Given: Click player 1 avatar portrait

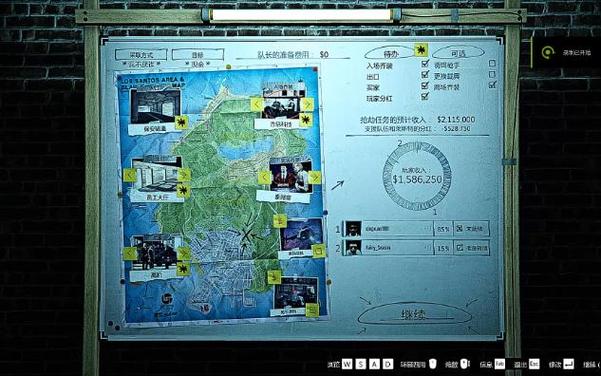Looking at the screenshot, I should pyautogui.click(x=353, y=229).
